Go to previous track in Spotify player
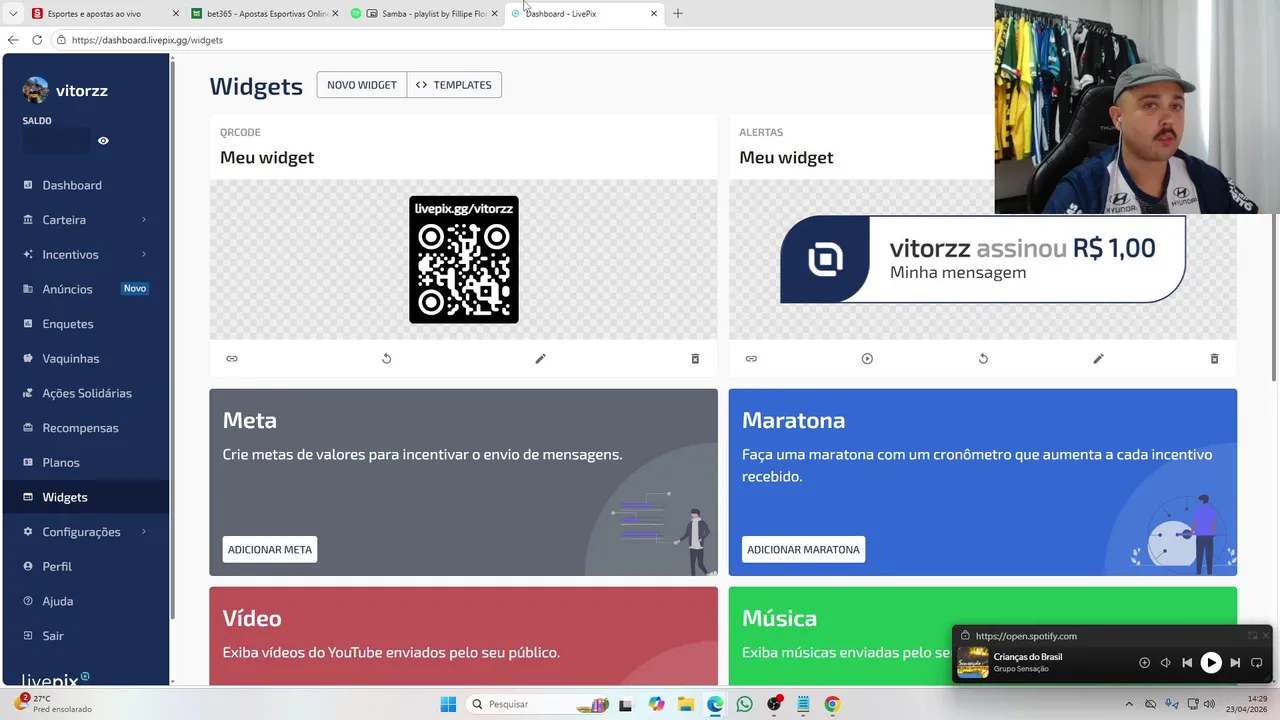This screenshot has width=1280, height=720. click(1187, 662)
